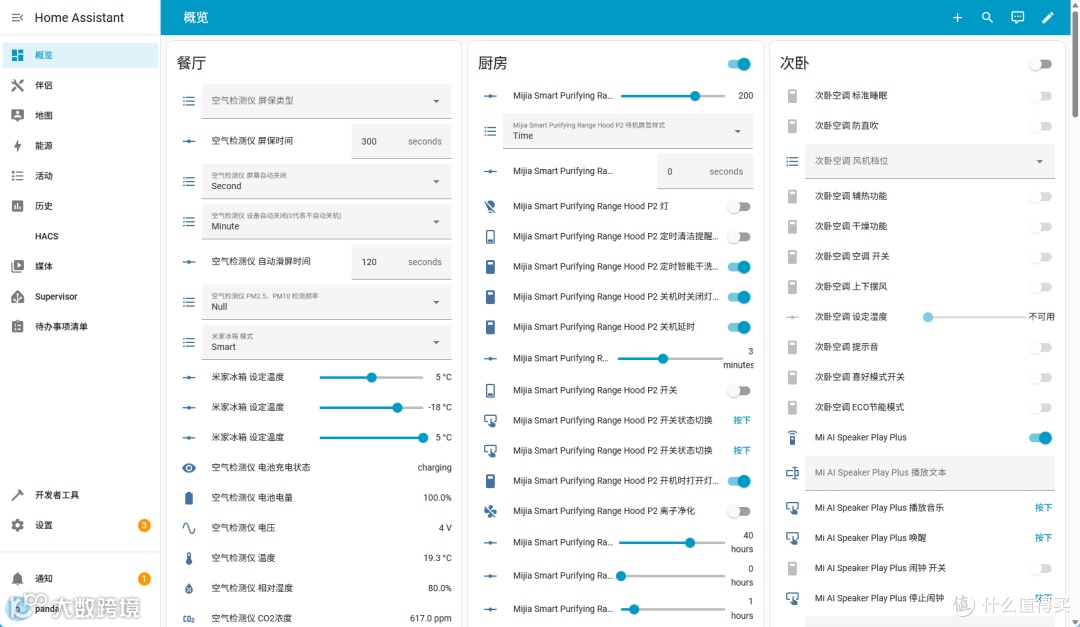
Task: Click the thermometer icon for 空气检测仪 温度
Action: click(x=189, y=558)
